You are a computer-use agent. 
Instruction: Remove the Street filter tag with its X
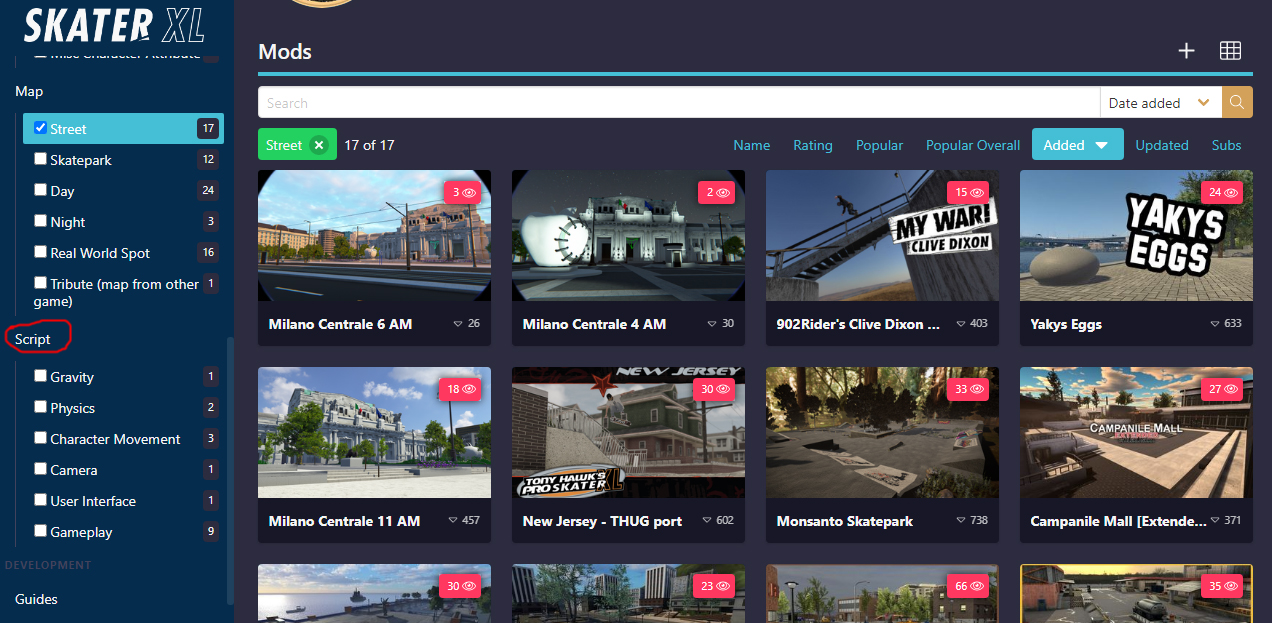pos(319,145)
